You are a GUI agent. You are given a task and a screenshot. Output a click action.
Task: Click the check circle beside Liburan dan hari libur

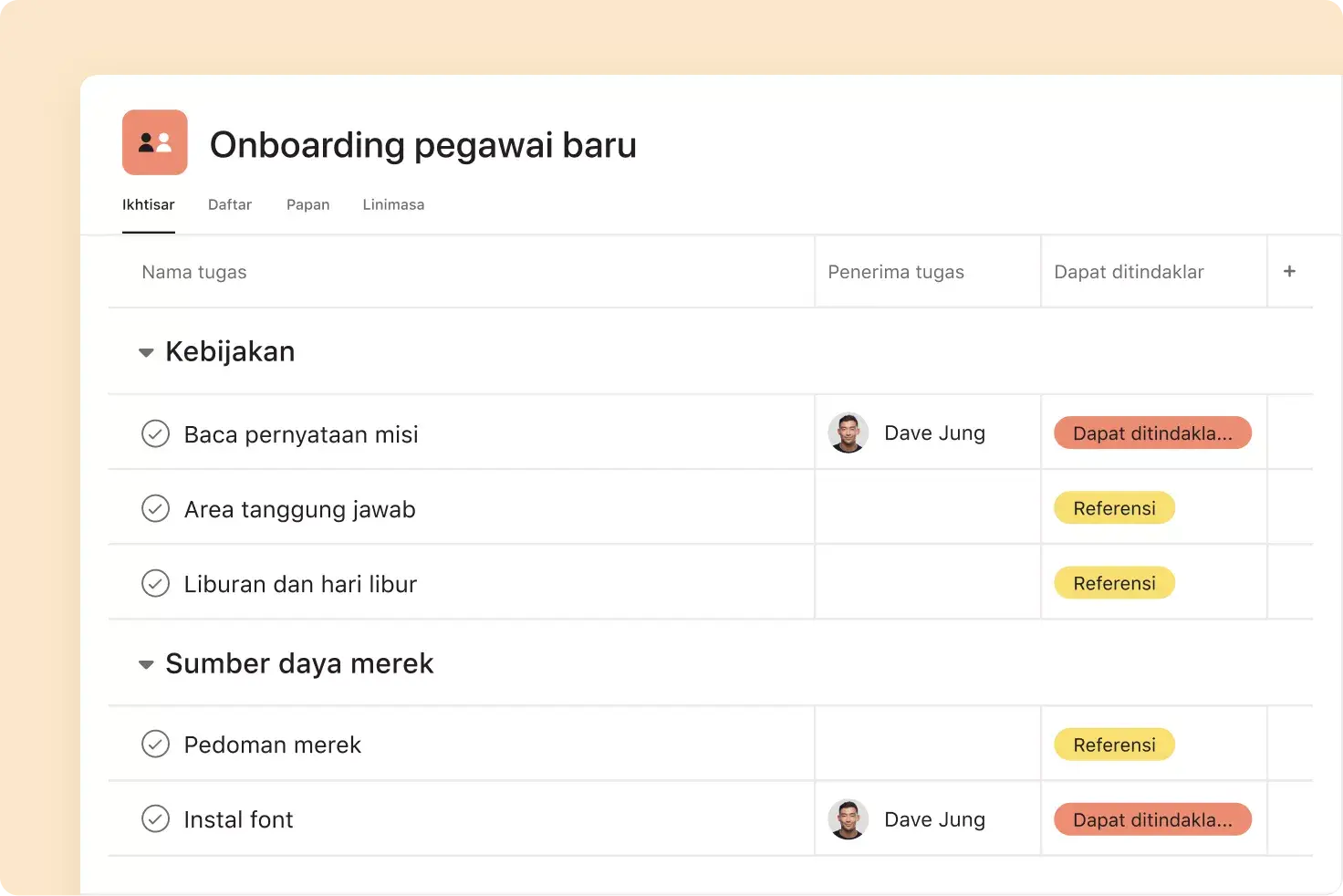[x=156, y=583]
